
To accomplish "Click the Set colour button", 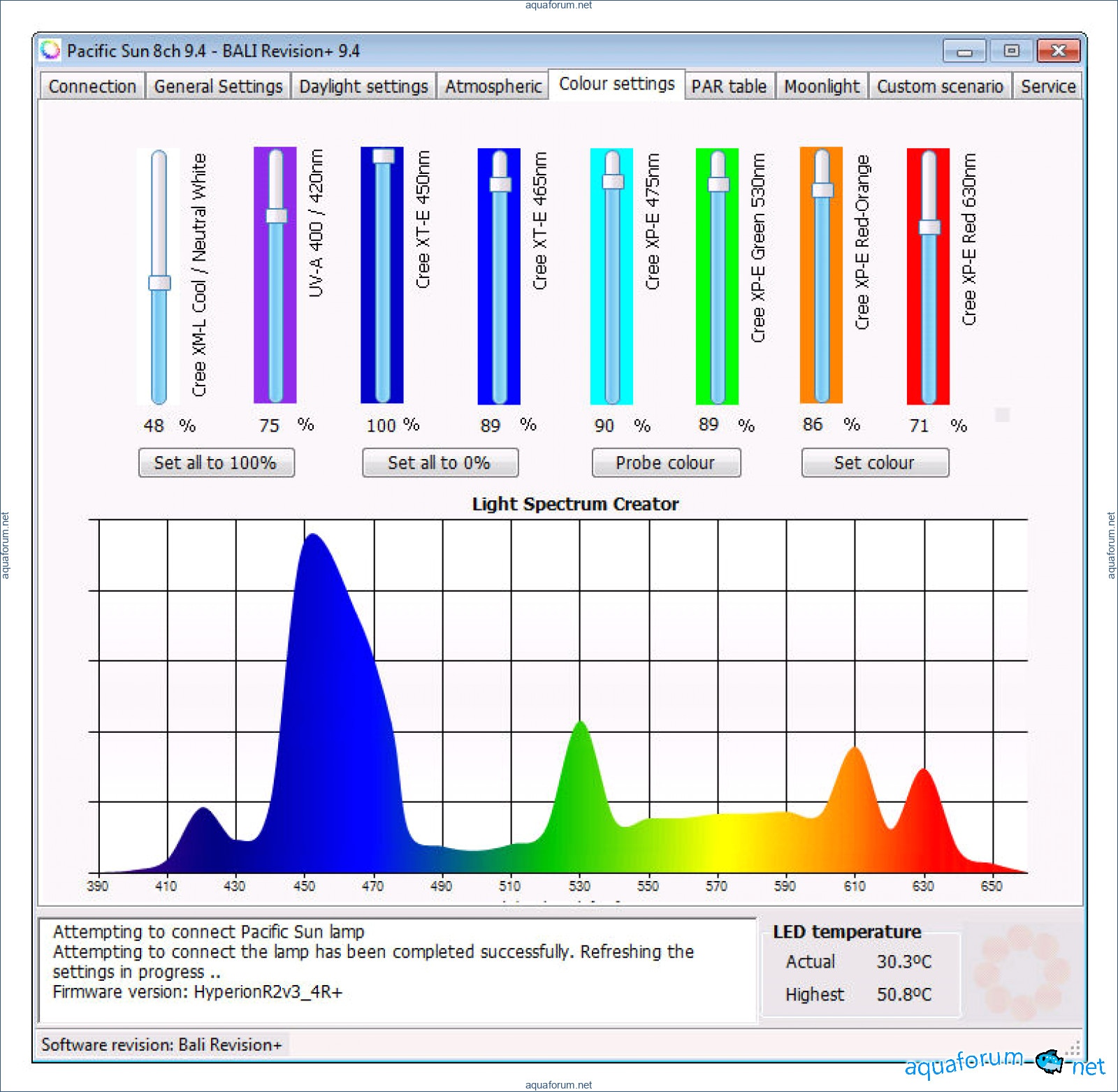I will pyautogui.click(x=874, y=463).
